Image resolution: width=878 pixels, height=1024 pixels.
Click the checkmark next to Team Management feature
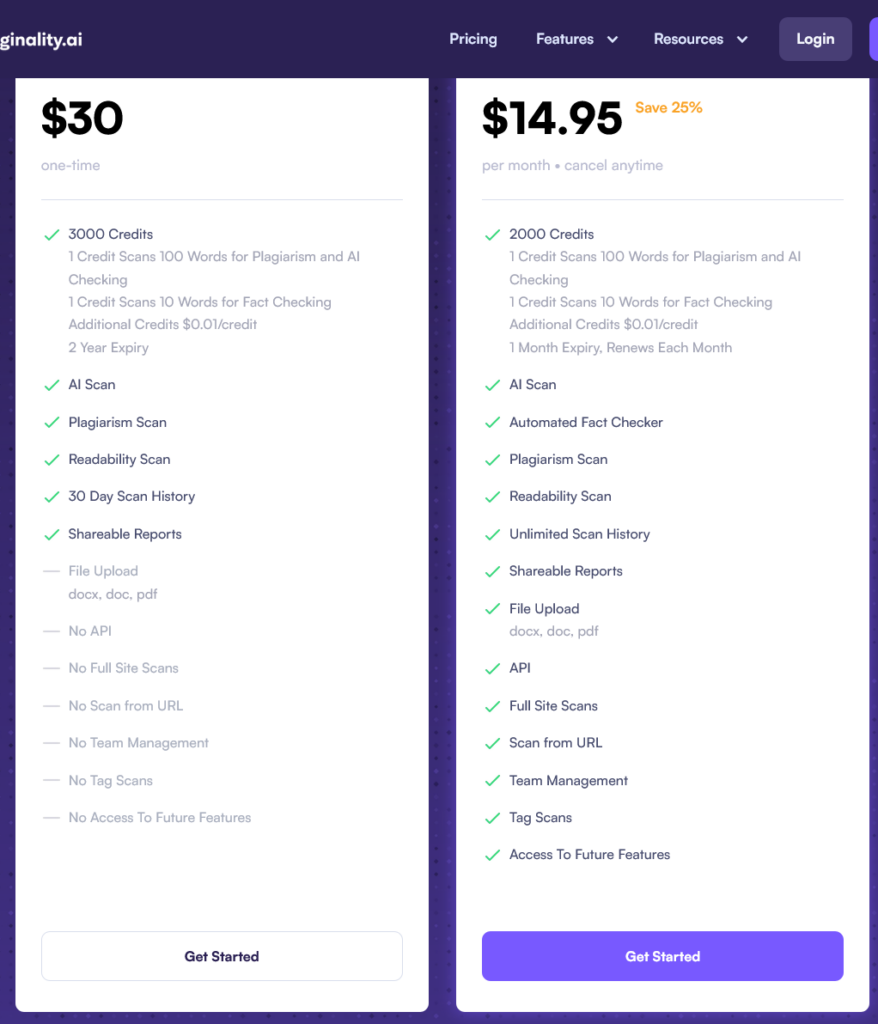point(492,780)
